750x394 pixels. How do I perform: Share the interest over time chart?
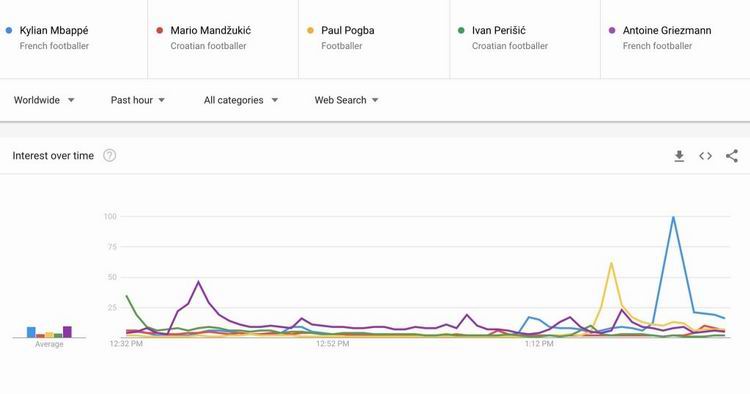732,156
